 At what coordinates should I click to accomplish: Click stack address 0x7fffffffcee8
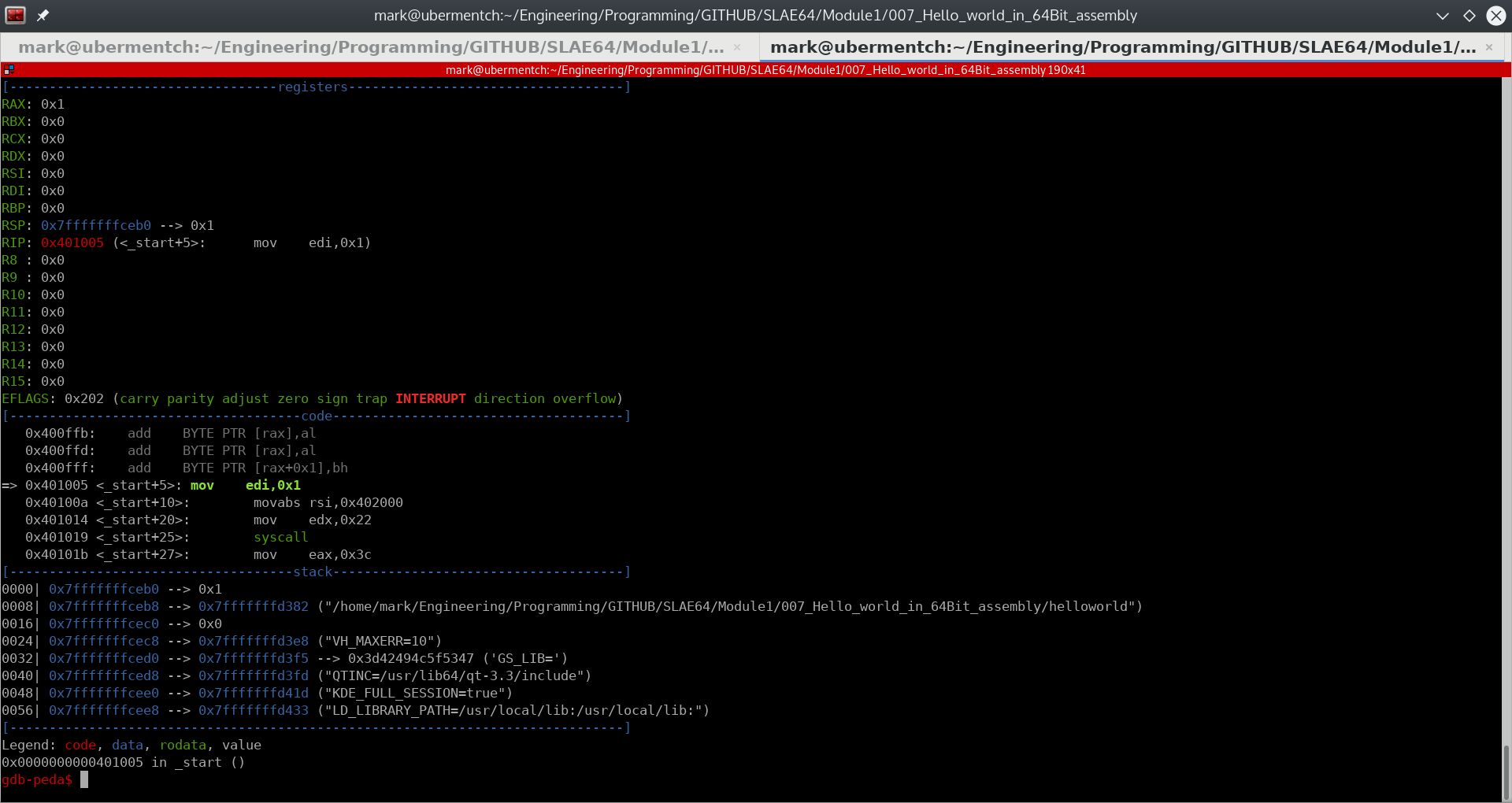click(104, 710)
